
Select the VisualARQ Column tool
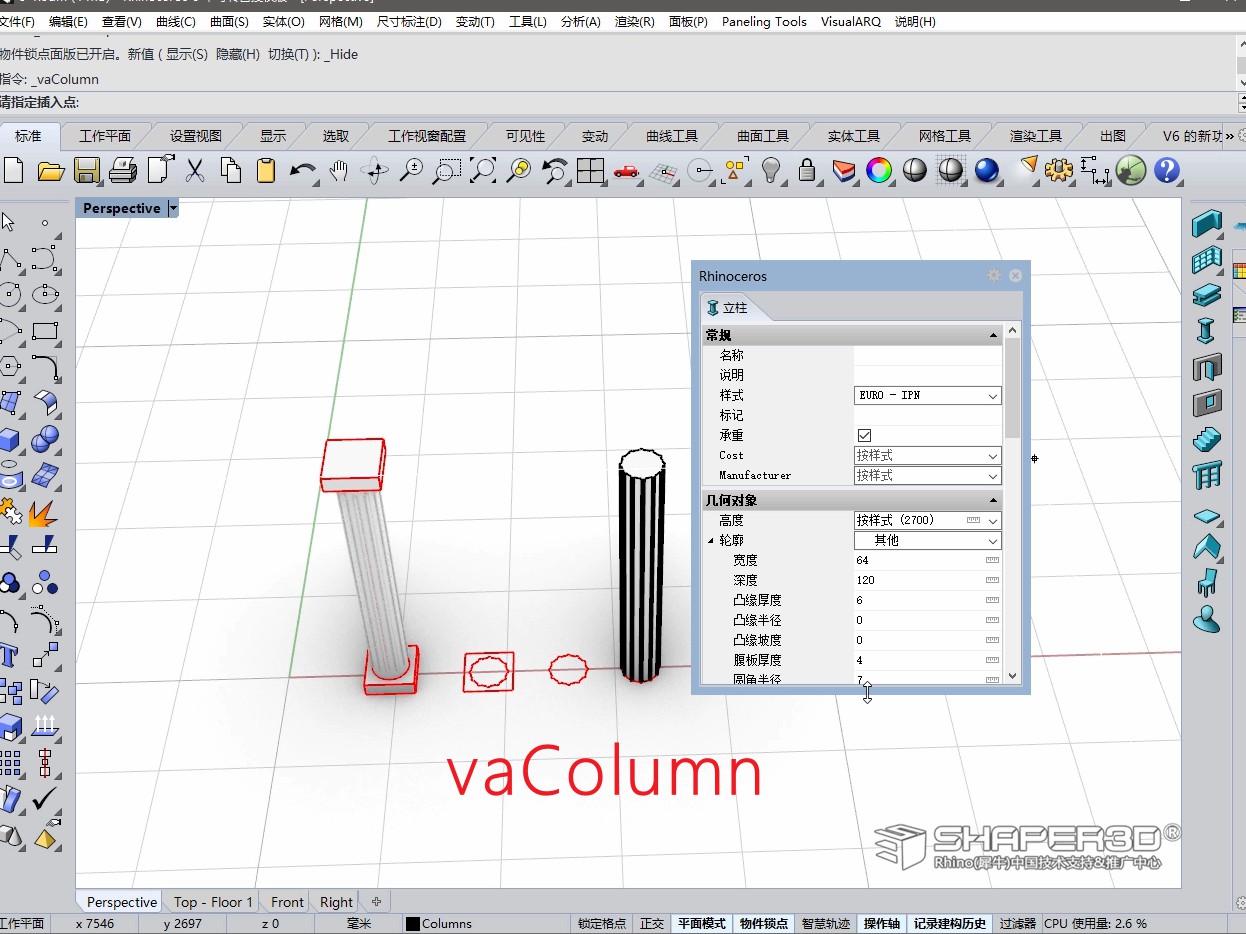[1207, 331]
